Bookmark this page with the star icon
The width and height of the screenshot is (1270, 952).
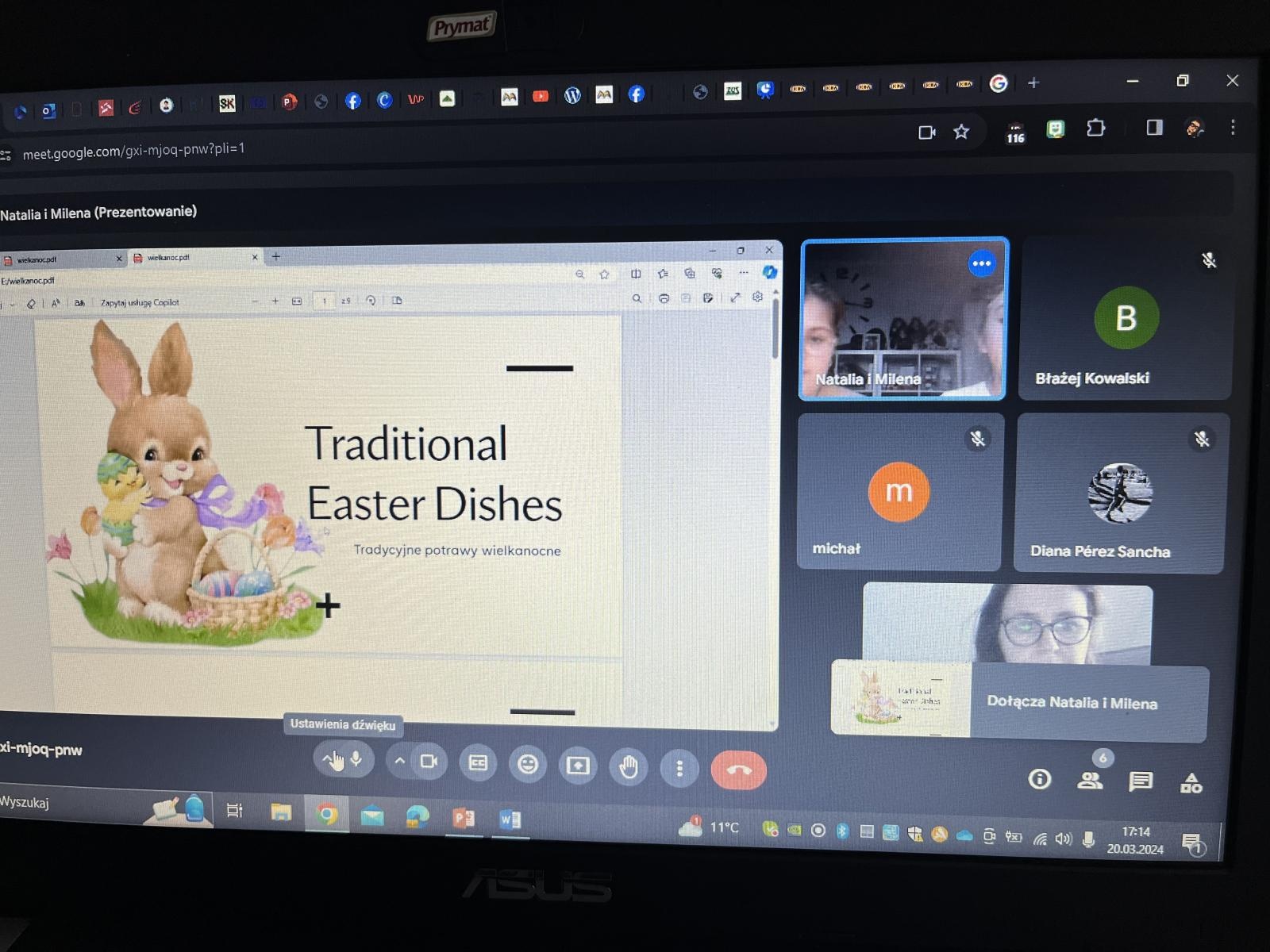pos(961,132)
